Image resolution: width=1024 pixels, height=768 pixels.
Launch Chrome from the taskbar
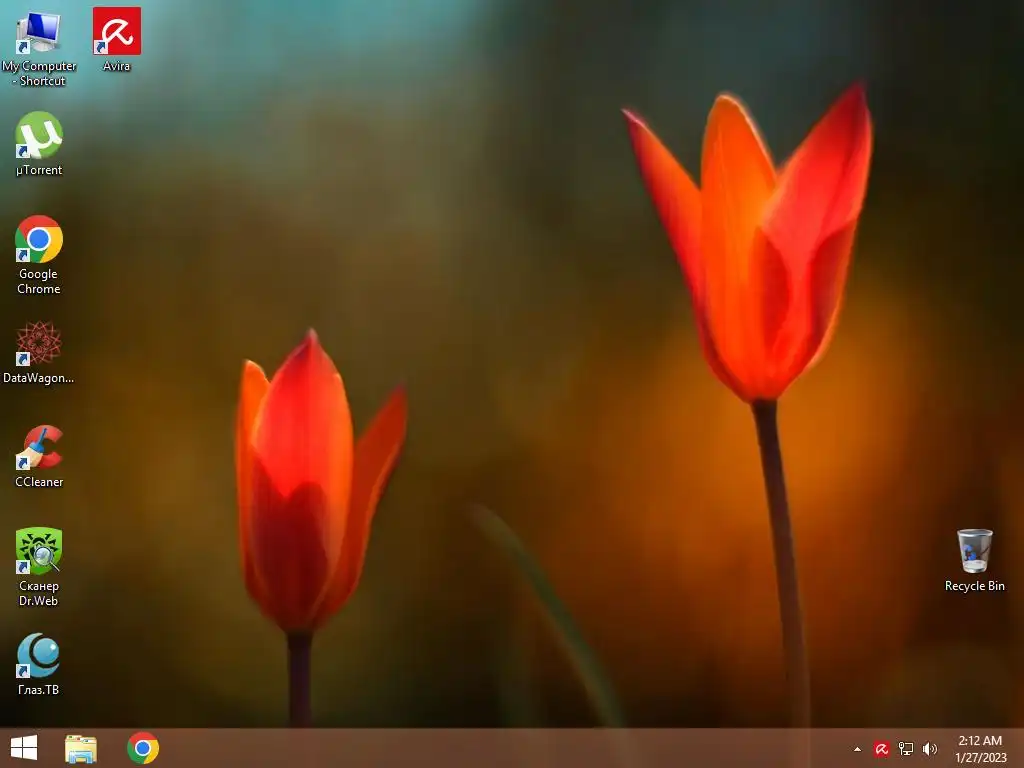[x=143, y=748]
